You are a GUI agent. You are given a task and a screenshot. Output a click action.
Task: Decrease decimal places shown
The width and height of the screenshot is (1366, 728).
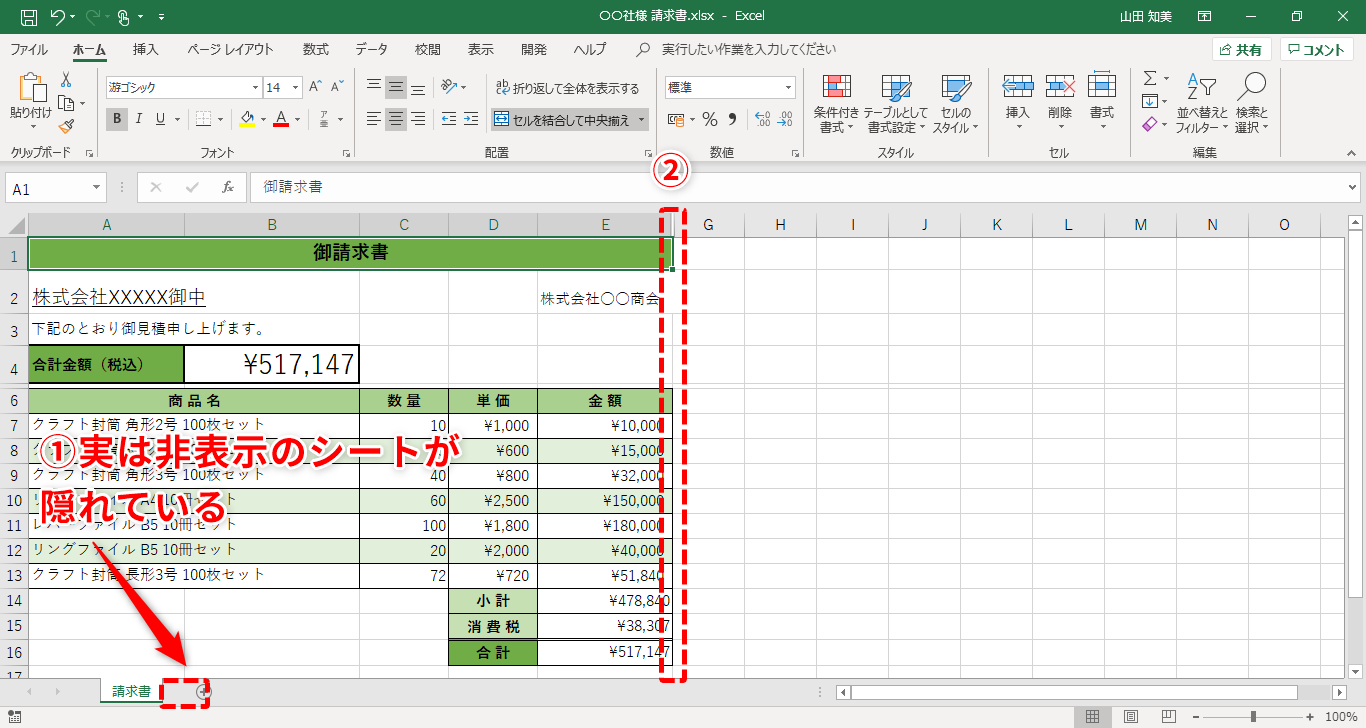coord(785,119)
